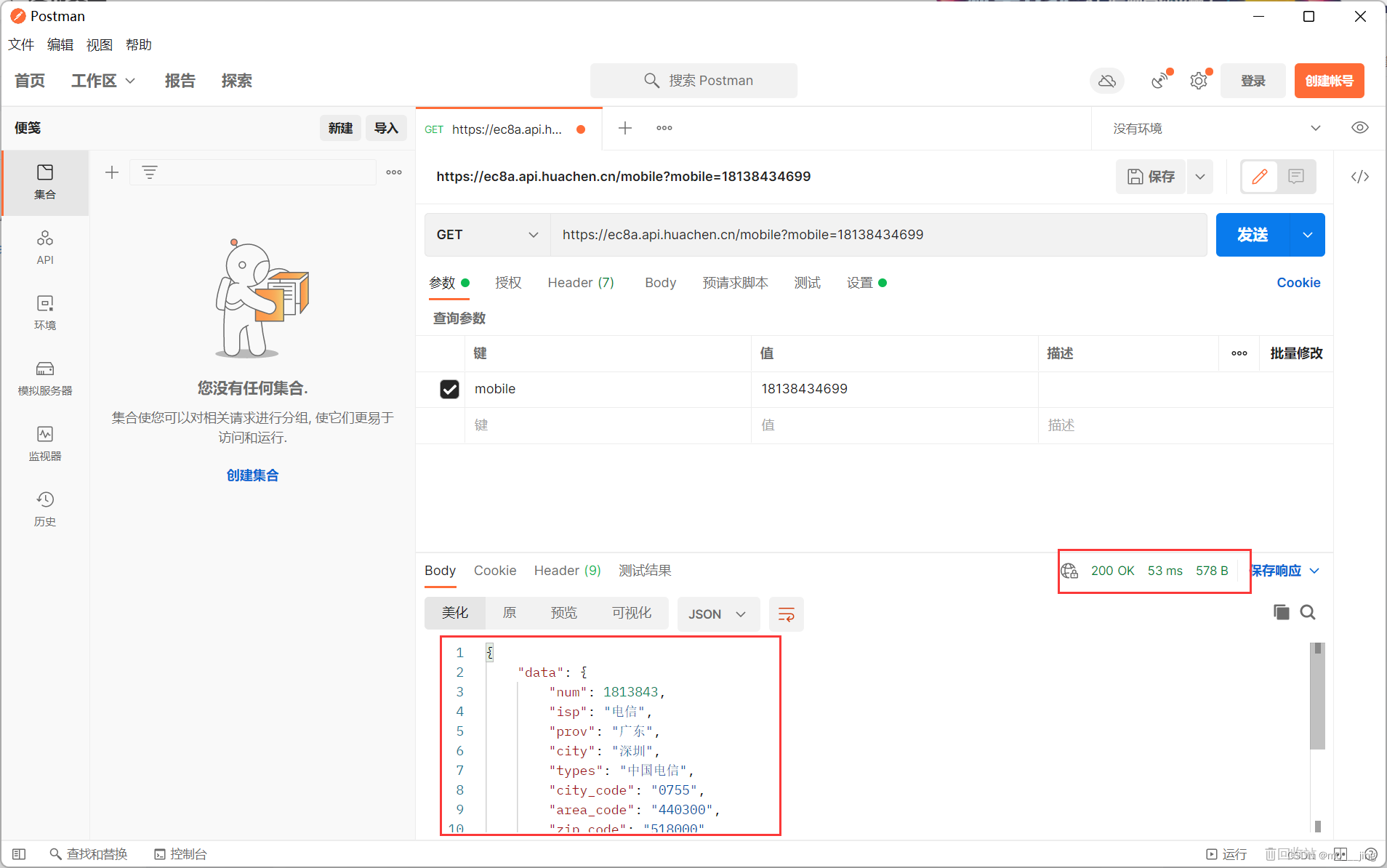Open the Collections sidebar panel
This screenshot has height=868, width=1387.
click(45, 182)
